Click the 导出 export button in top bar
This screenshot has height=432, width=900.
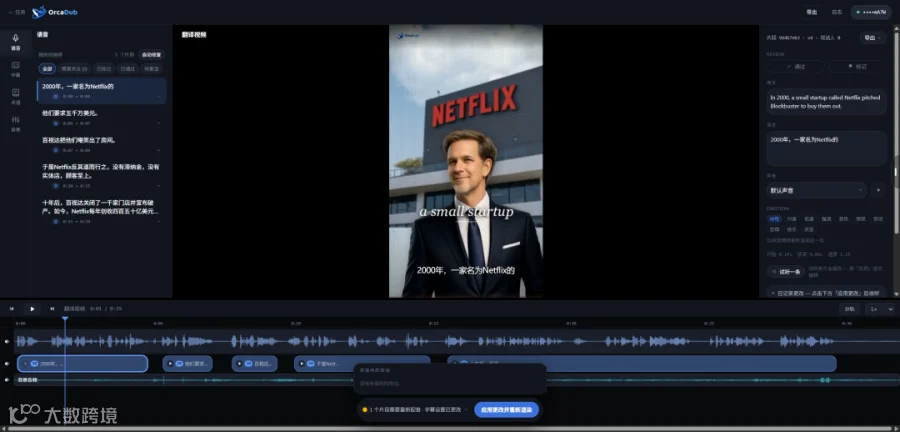pyautogui.click(x=812, y=12)
